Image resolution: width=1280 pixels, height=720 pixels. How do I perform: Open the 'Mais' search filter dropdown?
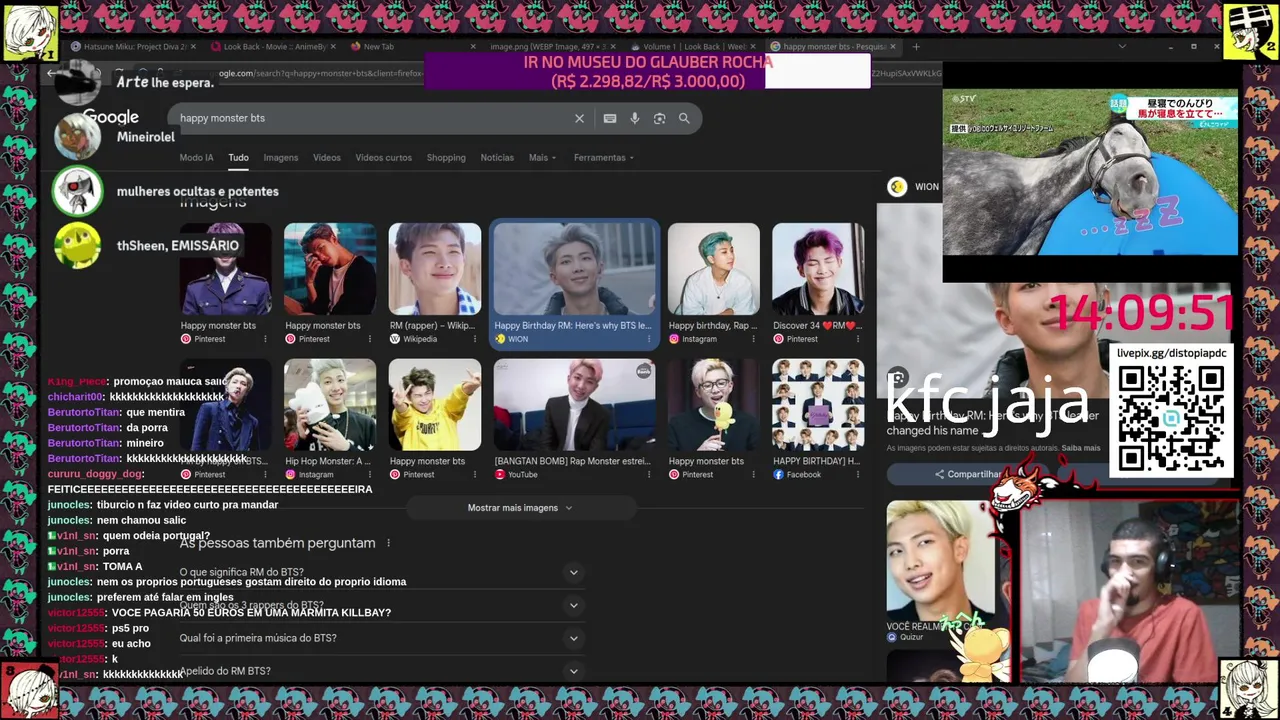(x=542, y=157)
